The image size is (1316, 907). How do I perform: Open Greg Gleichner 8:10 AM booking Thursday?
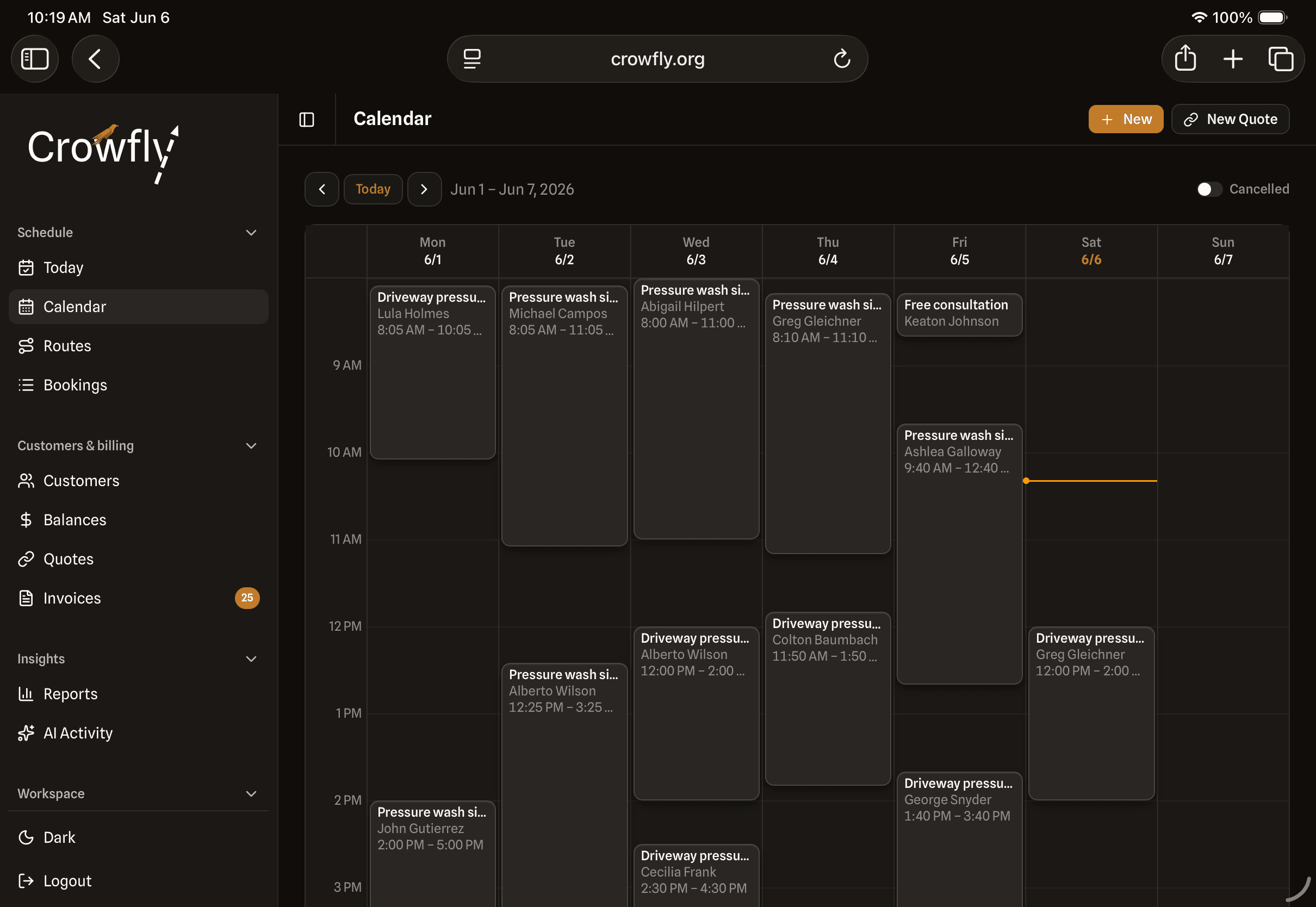[827, 424]
